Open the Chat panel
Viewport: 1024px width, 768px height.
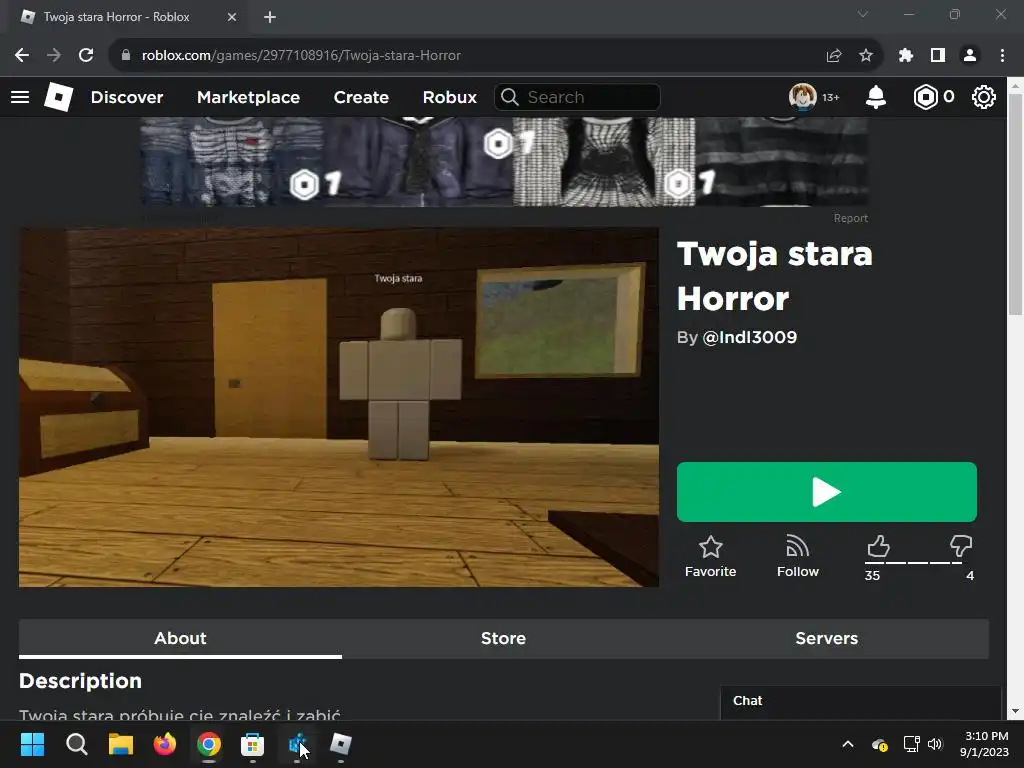click(861, 701)
